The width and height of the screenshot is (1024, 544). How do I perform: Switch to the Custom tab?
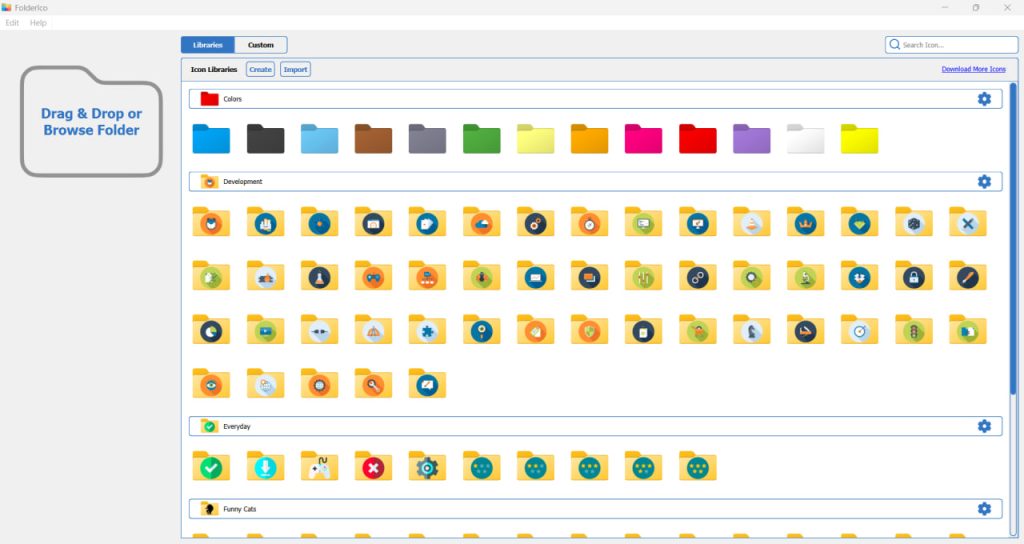click(x=261, y=45)
